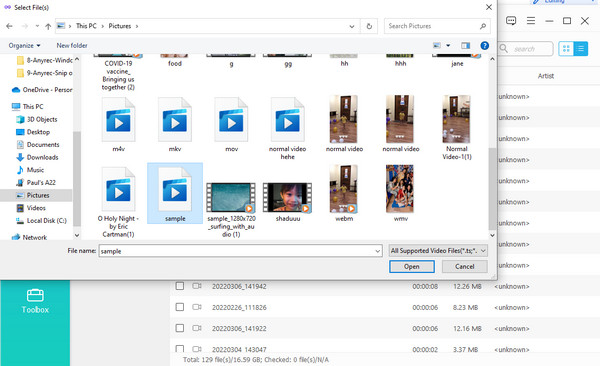This screenshot has height=366, width=600.
Task: Open All Supported Video Files type dropdown
Action: point(438,251)
